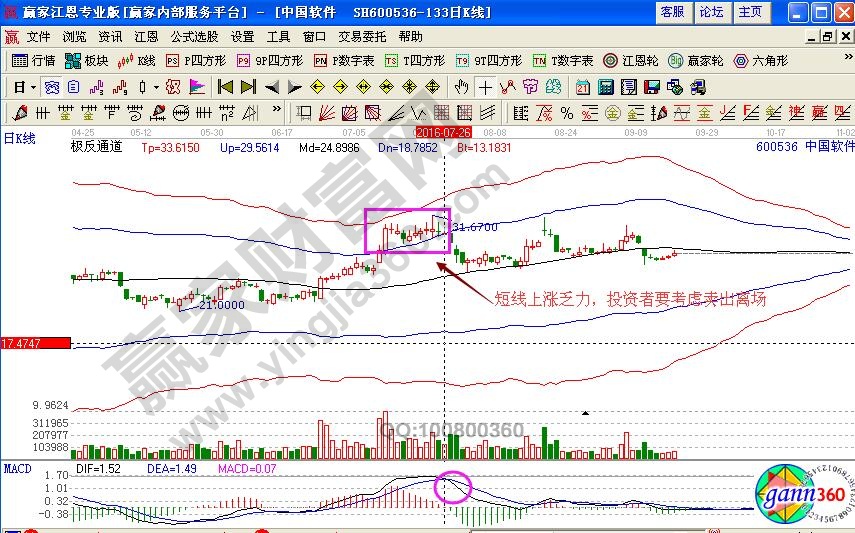
Task: Click the 论坛 forum button
Action: pos(711,12)
